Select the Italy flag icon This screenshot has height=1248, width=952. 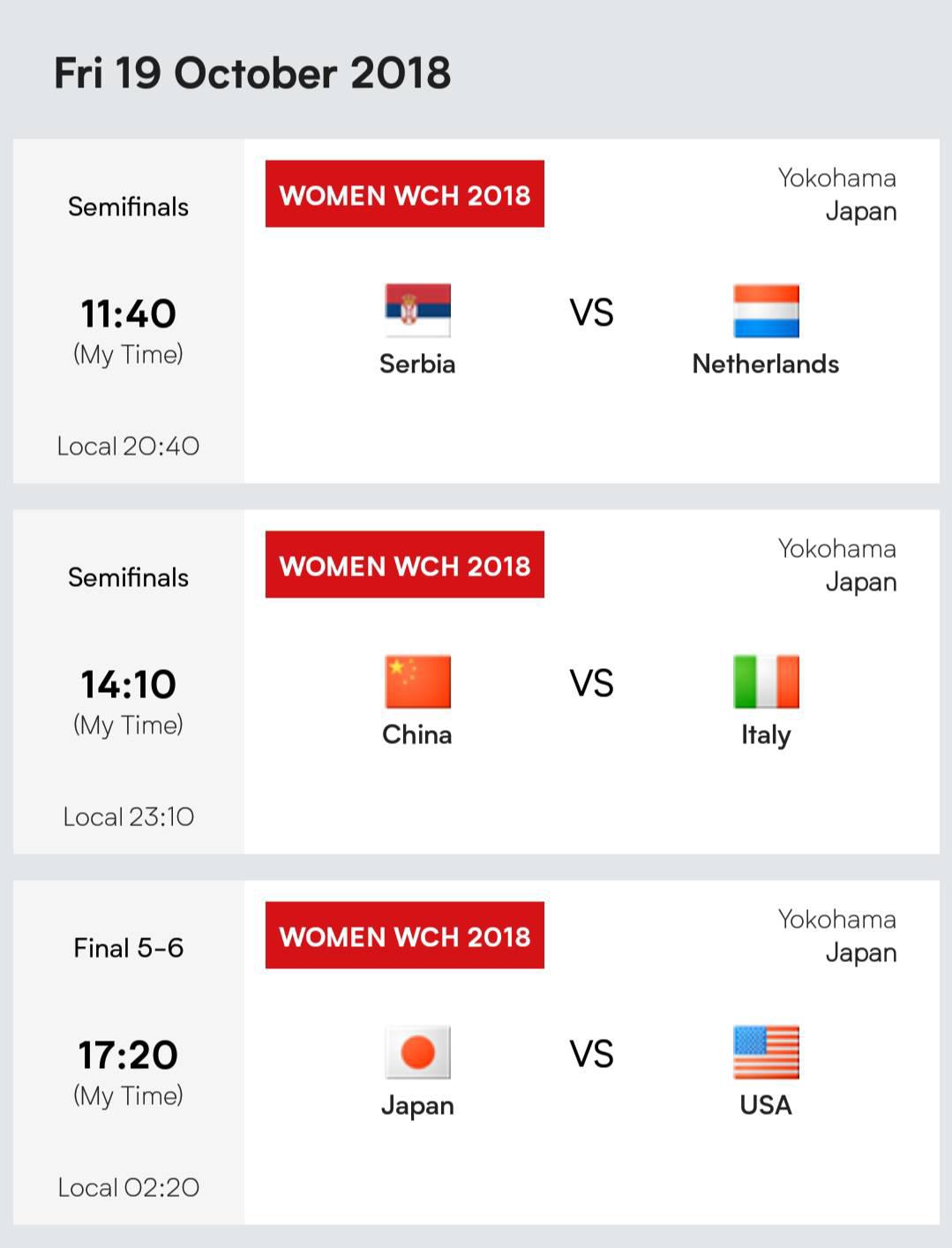pos(766,681)
